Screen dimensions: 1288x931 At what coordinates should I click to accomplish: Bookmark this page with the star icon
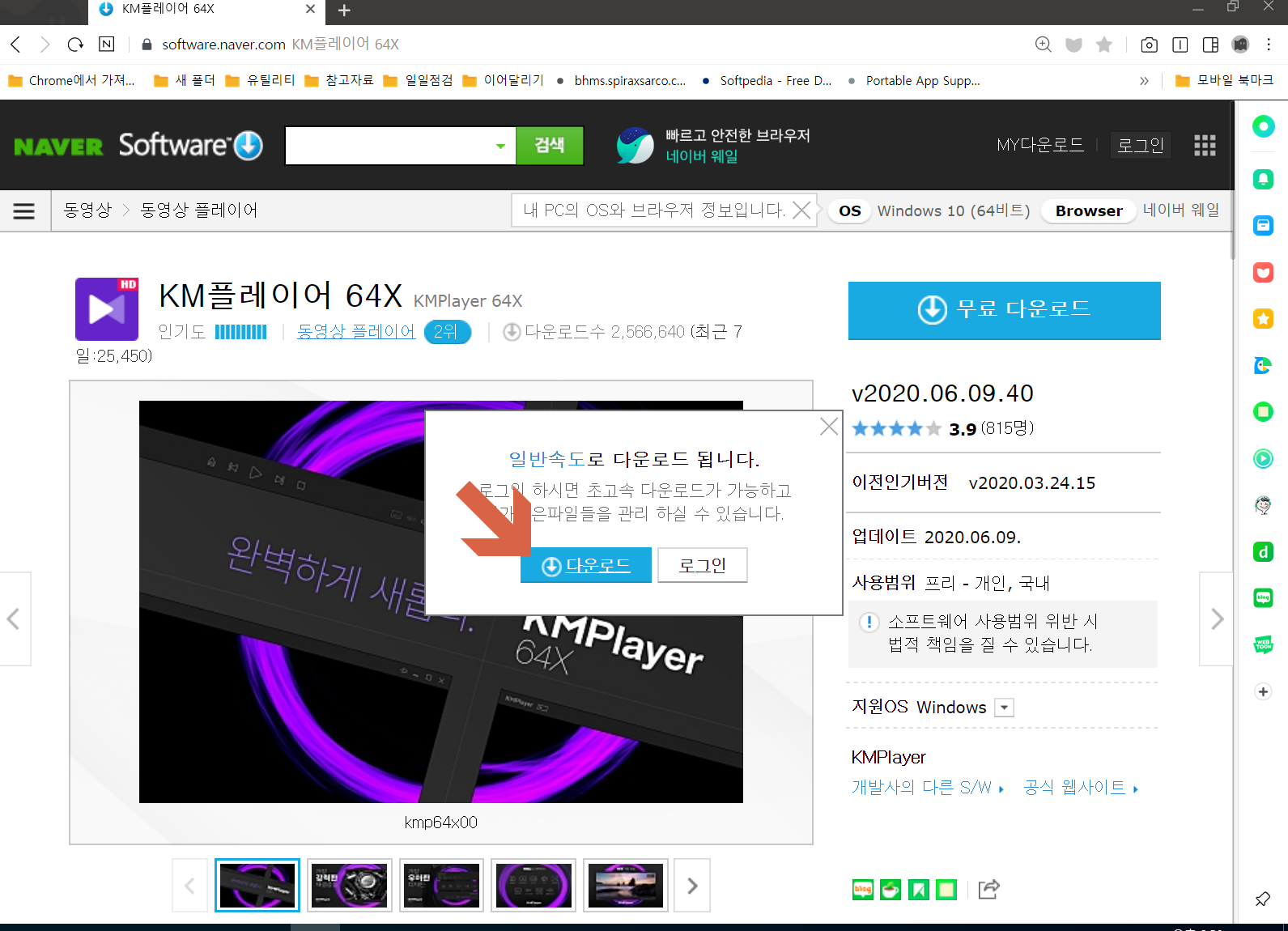[1104, 45]
